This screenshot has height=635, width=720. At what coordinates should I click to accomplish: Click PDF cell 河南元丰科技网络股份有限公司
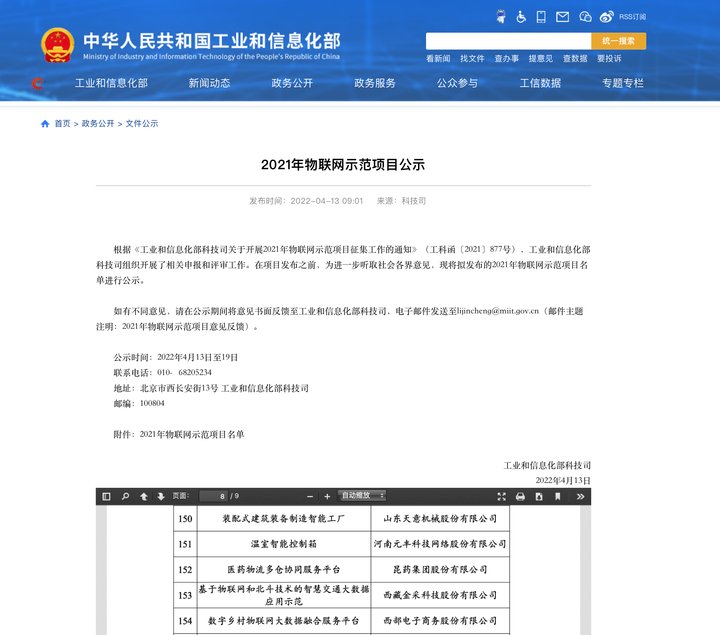click(x=440, y=544)
